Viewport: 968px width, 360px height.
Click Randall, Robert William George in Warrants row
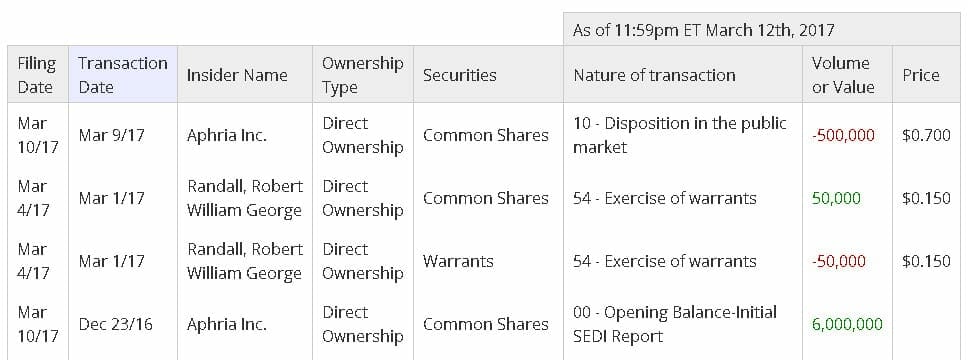tap(245, 261)
